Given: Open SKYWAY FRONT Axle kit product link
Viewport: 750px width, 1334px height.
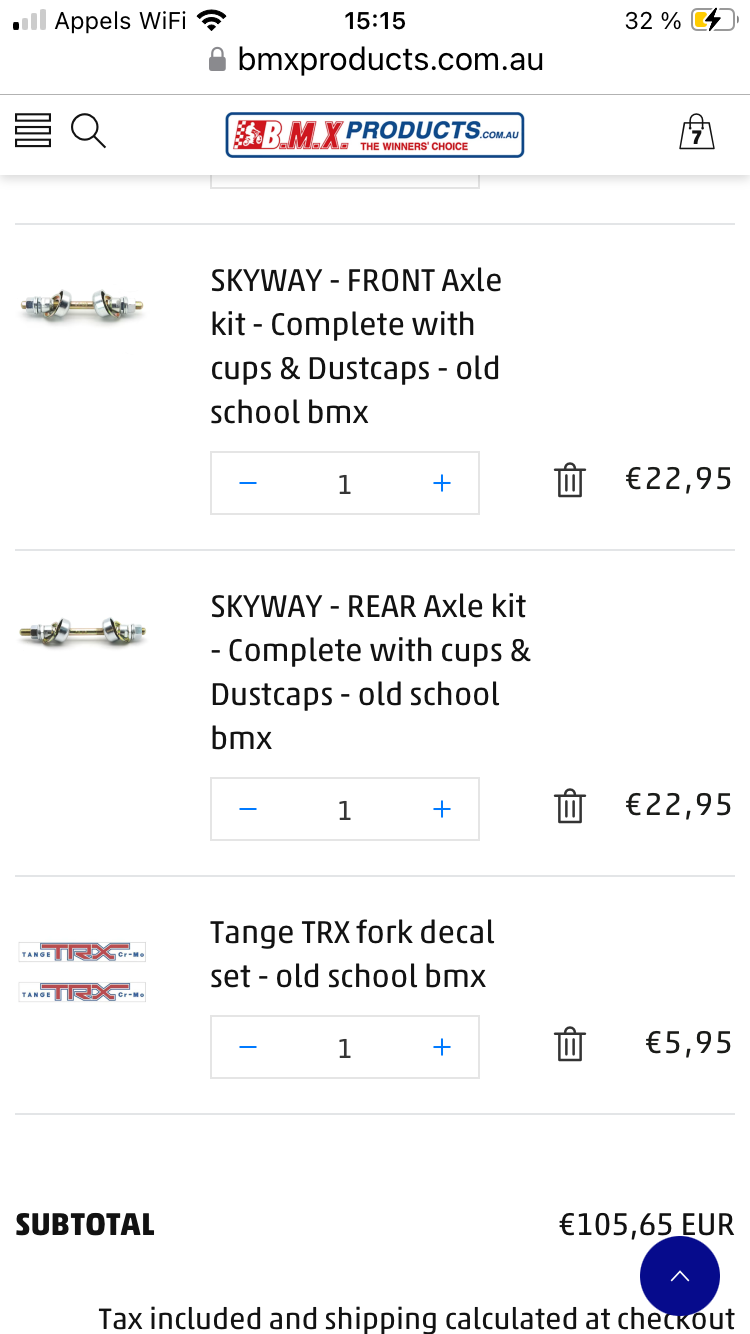Looking at the screenshot, I should 355,346.
